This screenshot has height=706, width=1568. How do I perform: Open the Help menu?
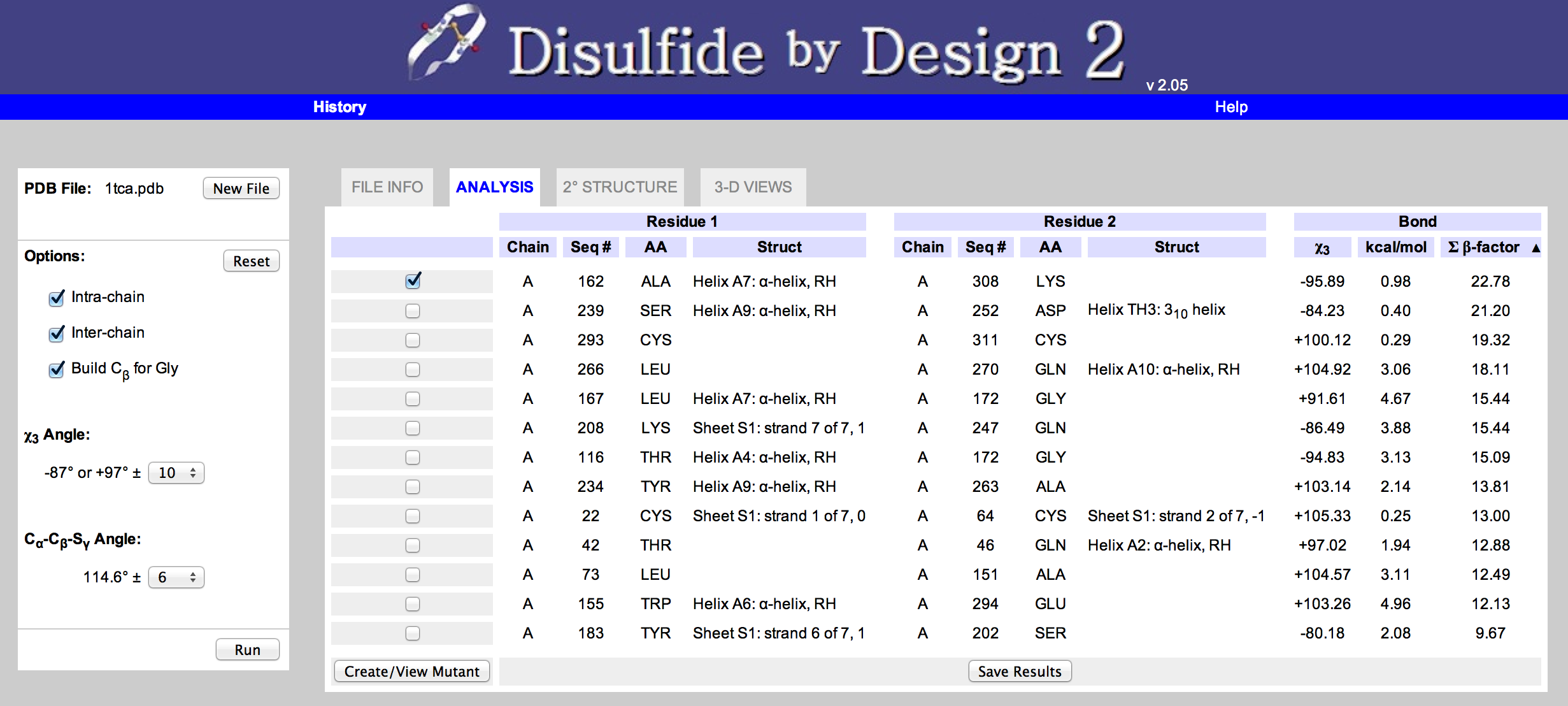pyautogui.click(x=1231, y=107)
